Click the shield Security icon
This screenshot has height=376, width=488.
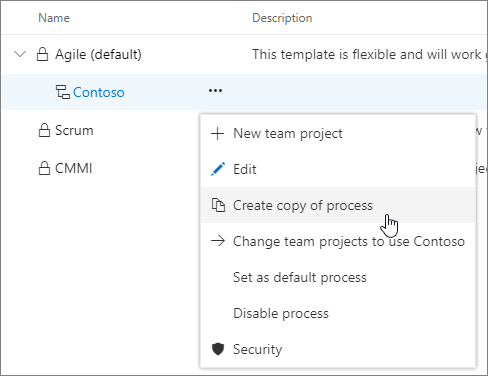[218, 349]
